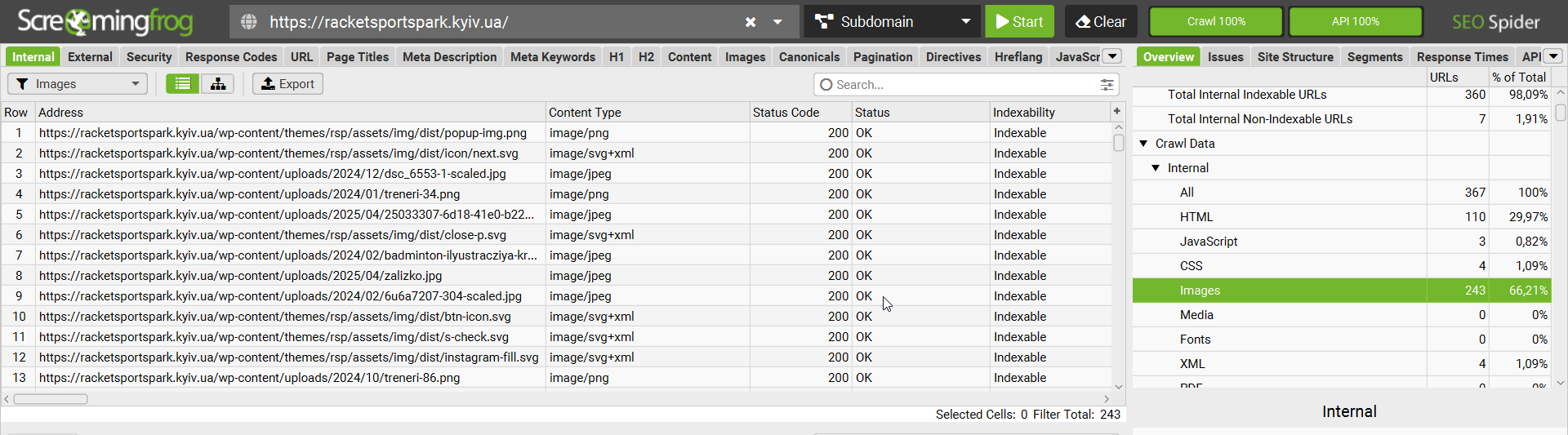Open search filter options icon
1568x435 pixels.
1107,85
